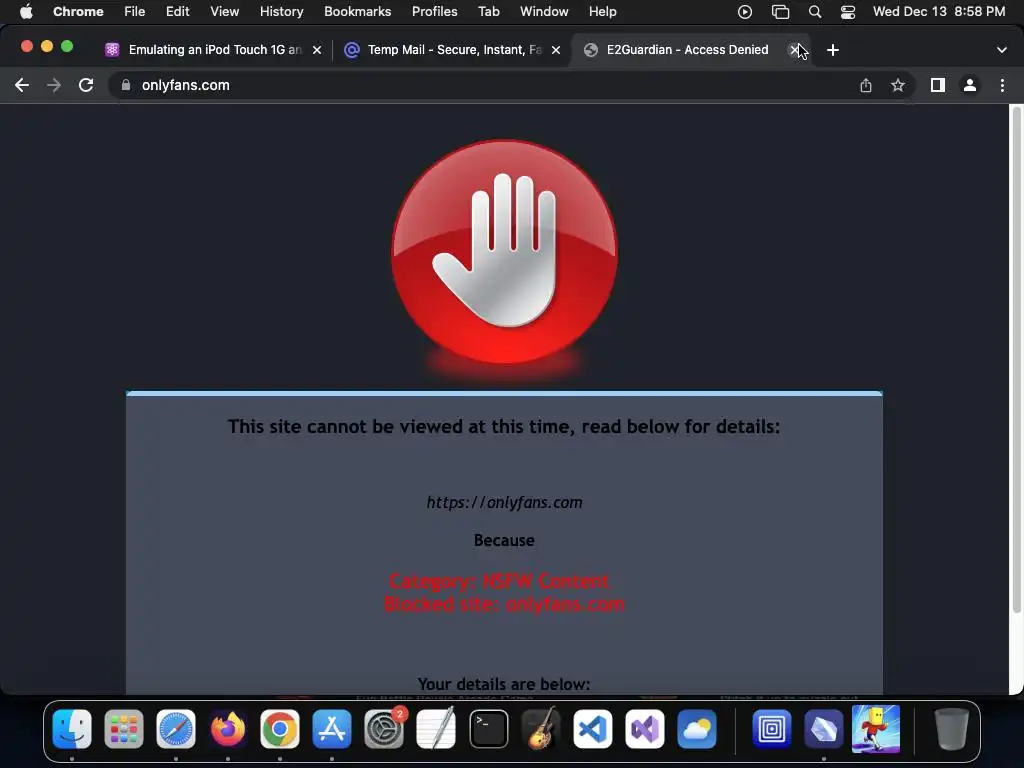Click the page vertical scrollbar
1024x768 pixels.
(x=1016, y=360)
